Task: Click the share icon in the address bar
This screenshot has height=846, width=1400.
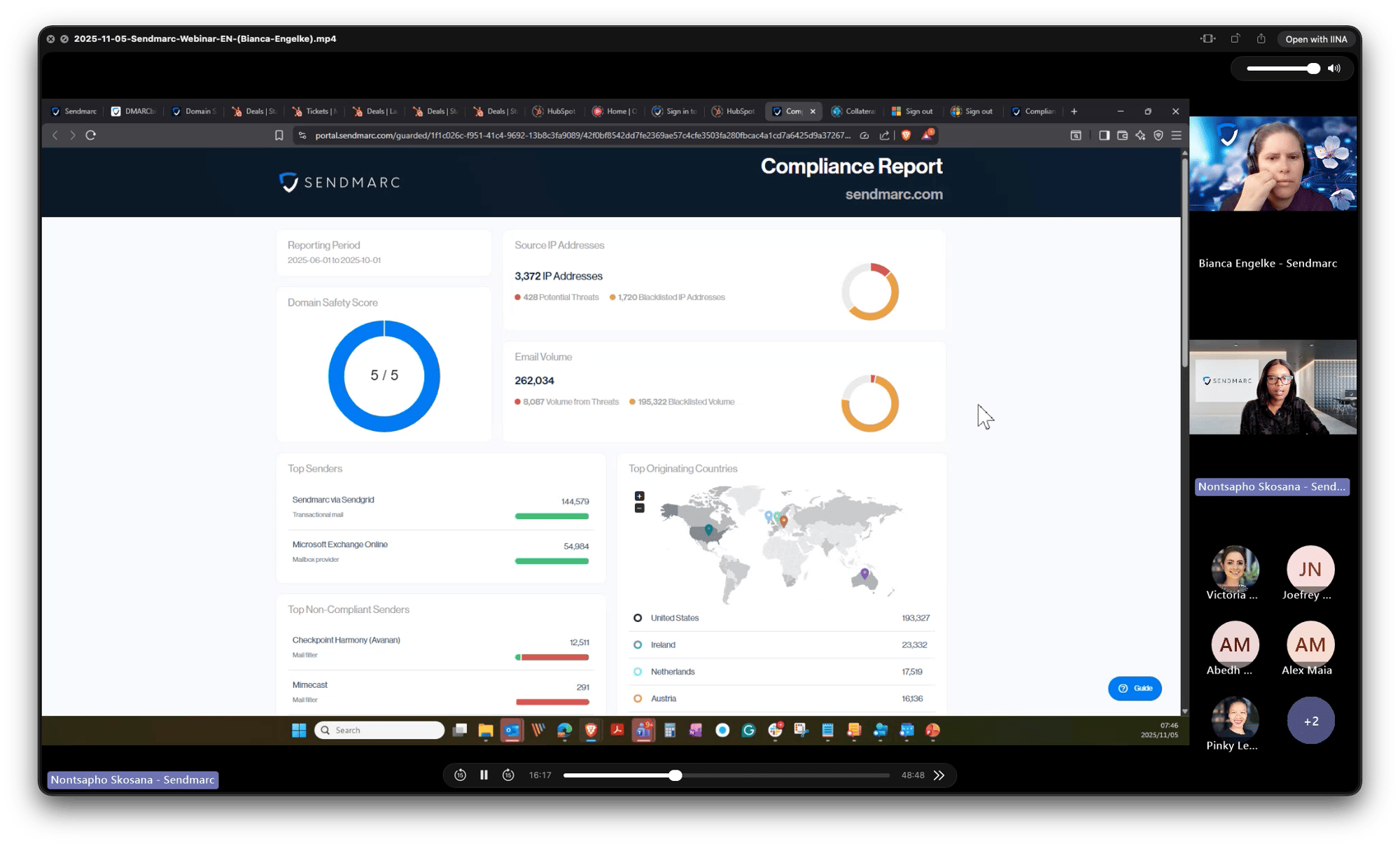Action: point(885,135)
